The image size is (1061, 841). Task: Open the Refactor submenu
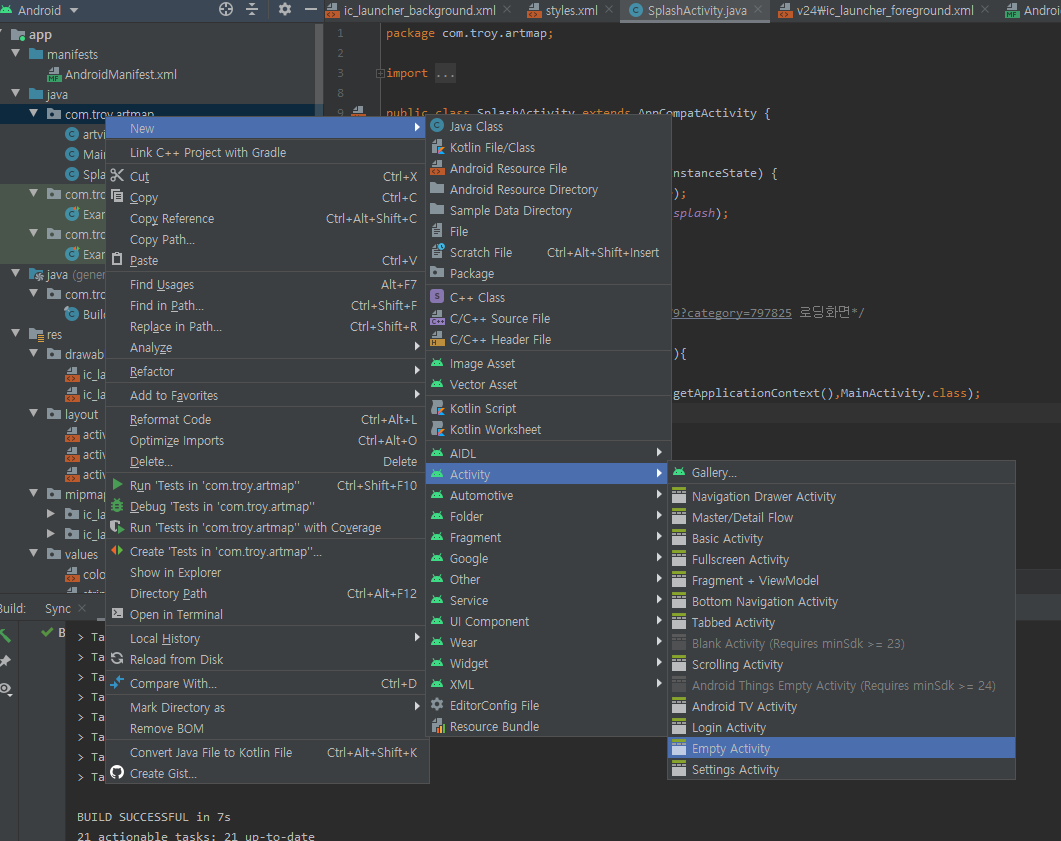[267, 371]
